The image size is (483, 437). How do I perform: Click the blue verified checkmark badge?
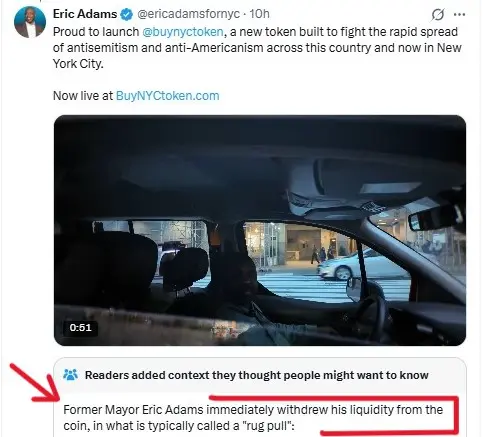tap(127, 14)
